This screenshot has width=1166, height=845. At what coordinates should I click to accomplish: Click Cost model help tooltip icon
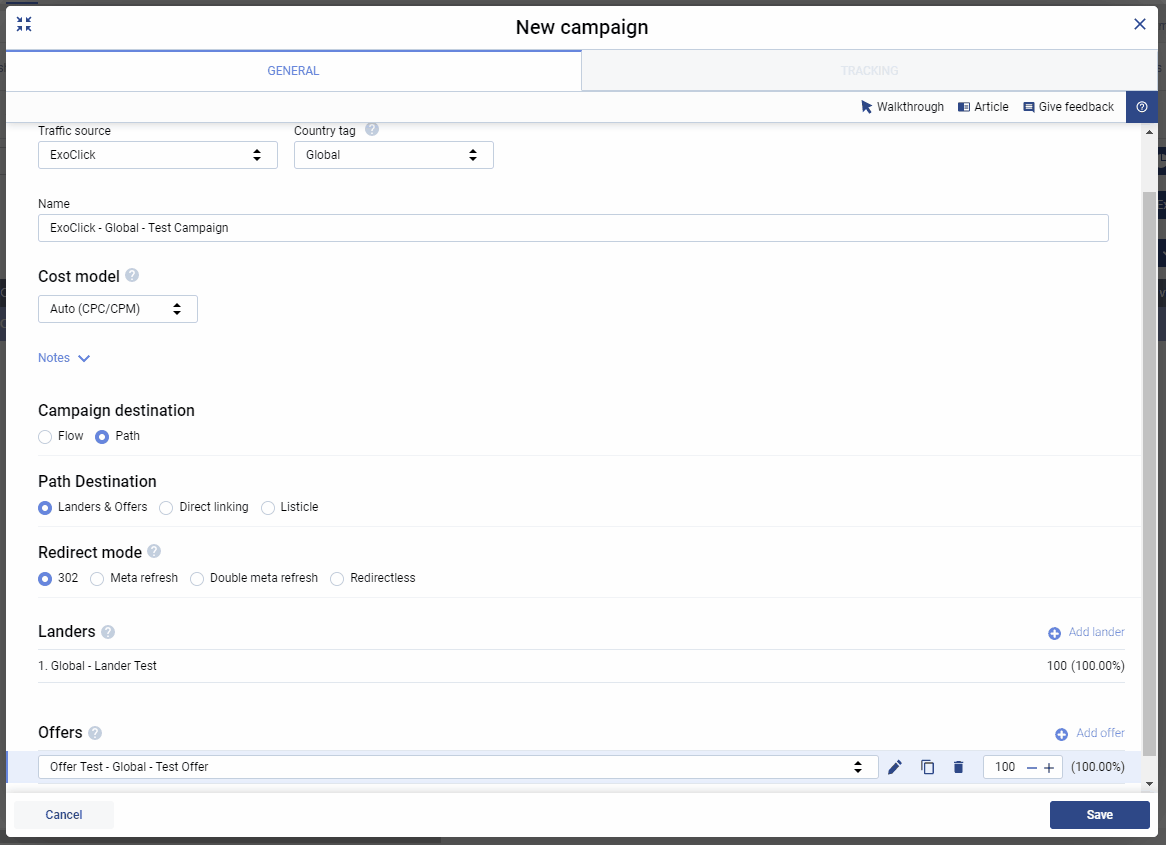pyautogui.click(x=132, y=276)
